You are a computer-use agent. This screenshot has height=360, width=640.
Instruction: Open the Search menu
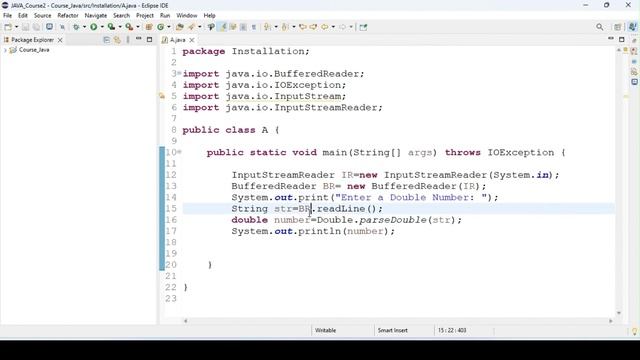click(121, 16)
